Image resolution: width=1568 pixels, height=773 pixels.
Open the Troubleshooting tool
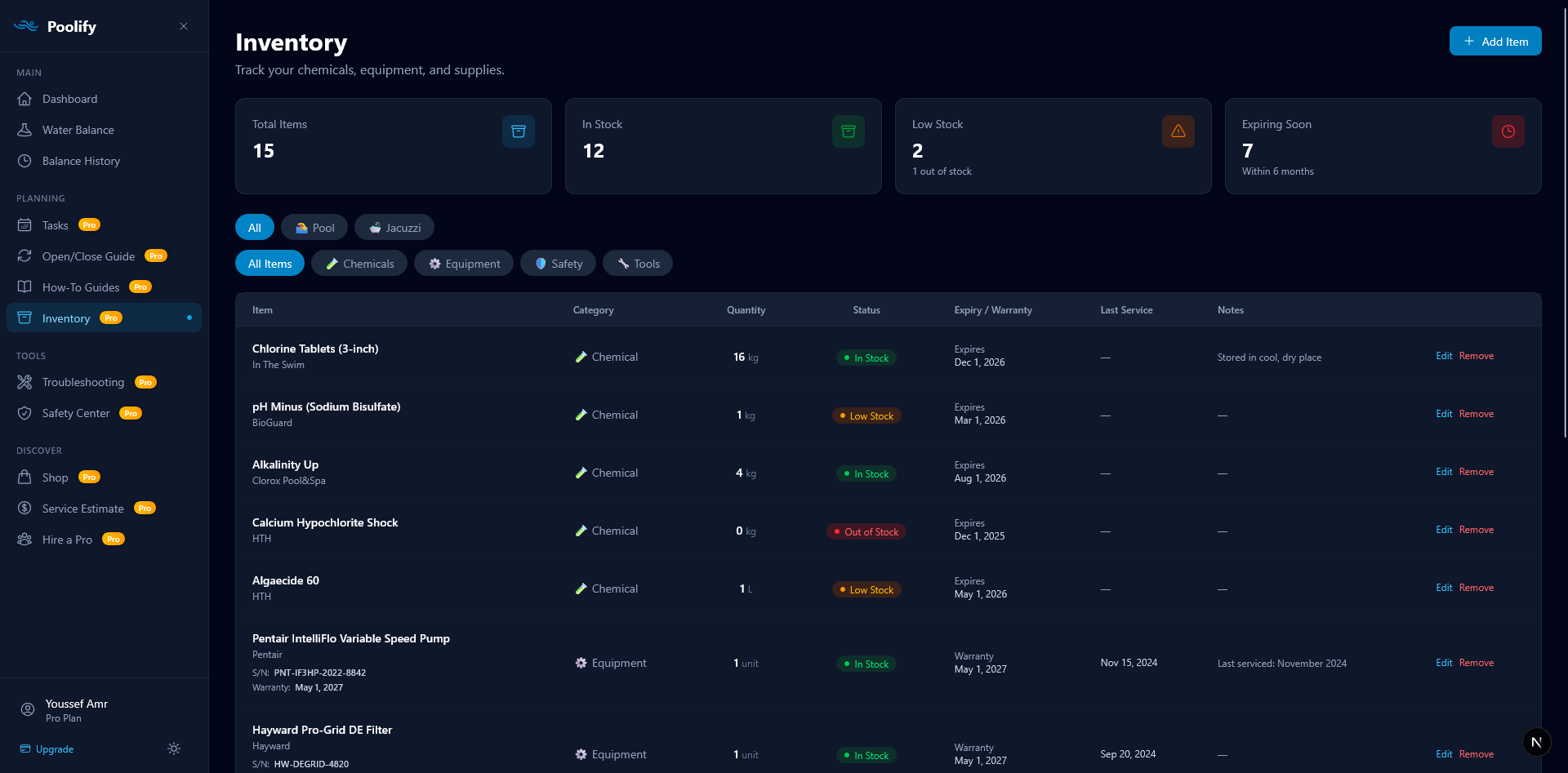[x=104, y=382]
